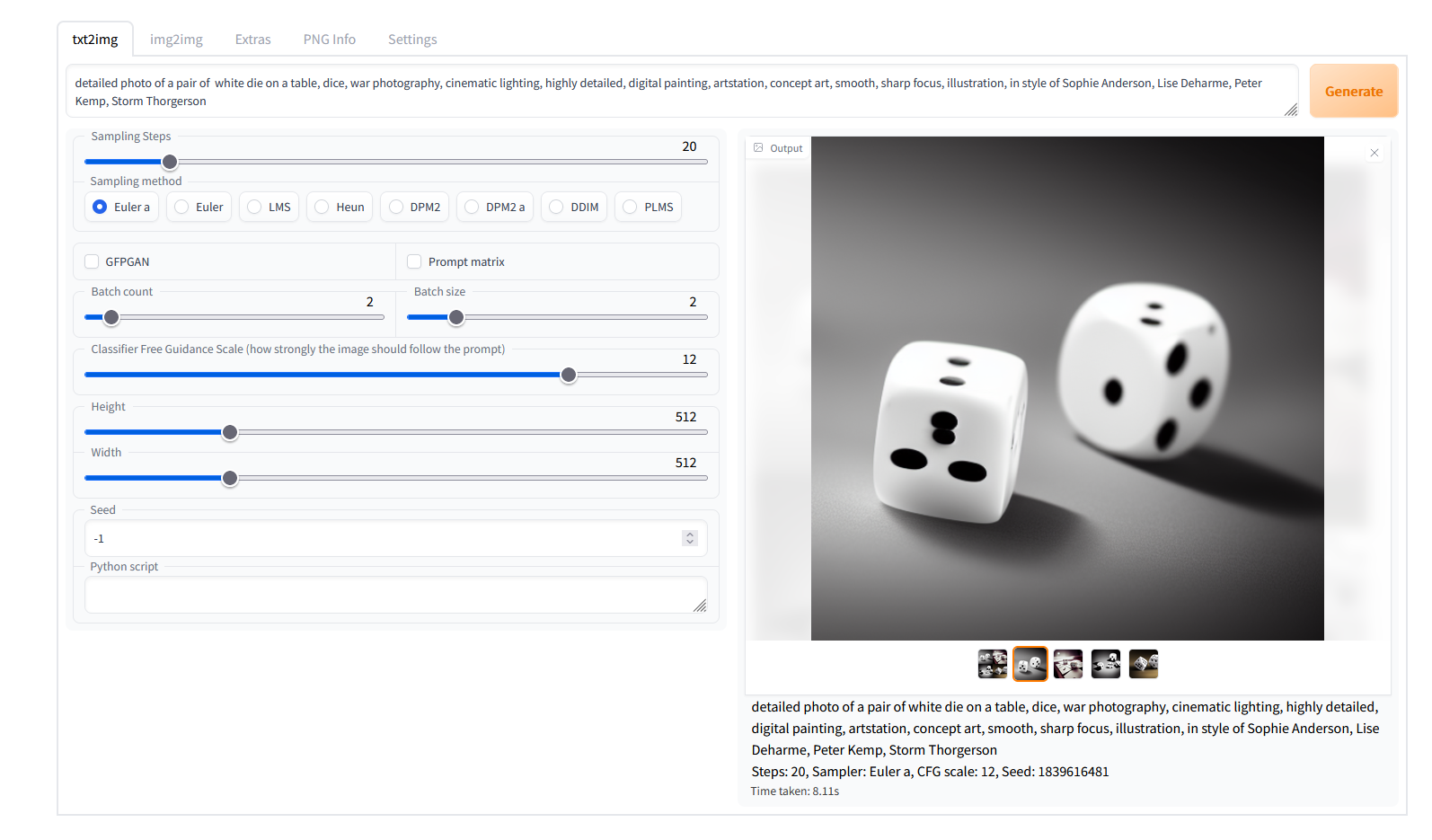Click inside the Python script text box
The width and height of the screenshot is (1432, 840).
point(393,595)
